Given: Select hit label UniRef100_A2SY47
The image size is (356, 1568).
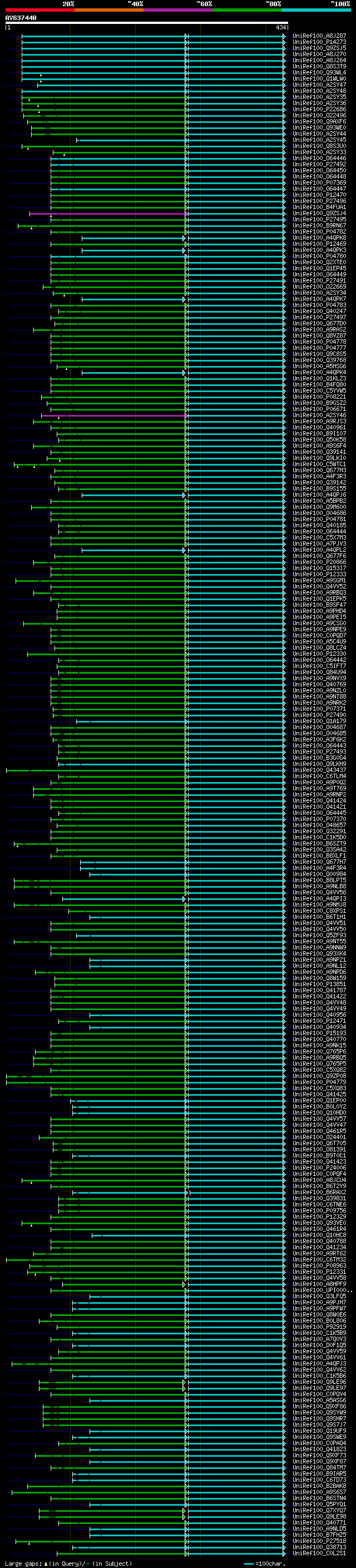Looking at the screenshot, I should point(319,85).
